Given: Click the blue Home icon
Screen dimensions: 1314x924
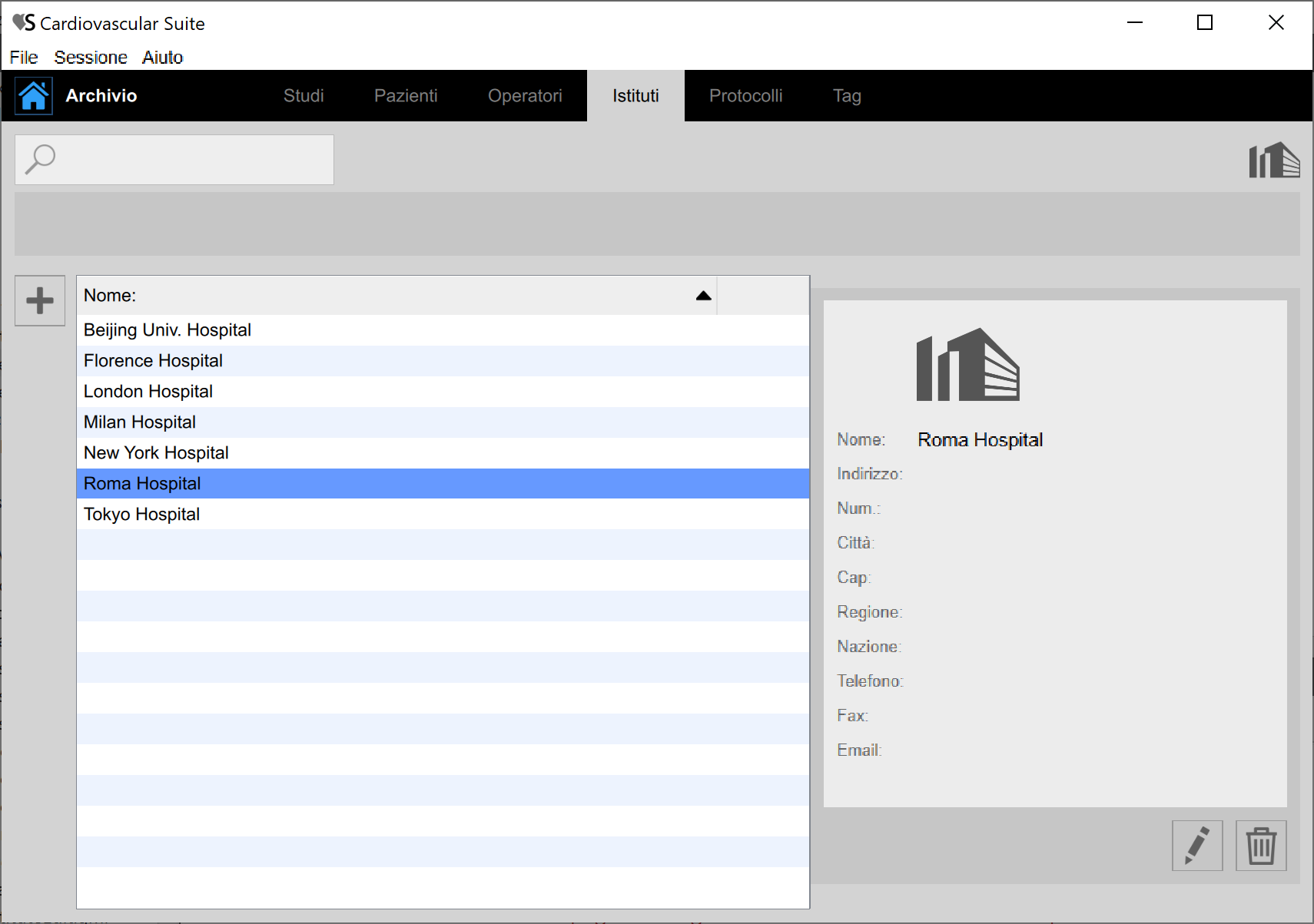Looking at the screenshot, I should 34,96.
